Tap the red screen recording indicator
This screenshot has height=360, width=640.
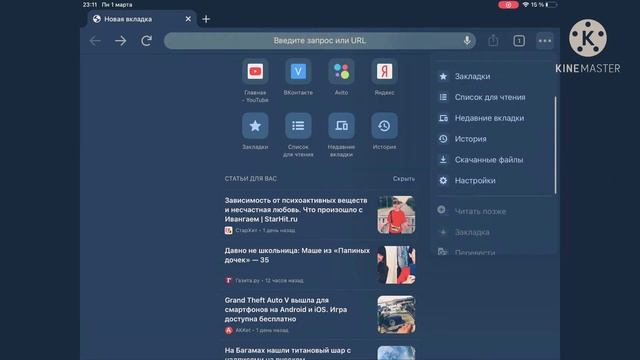point(508,4)
